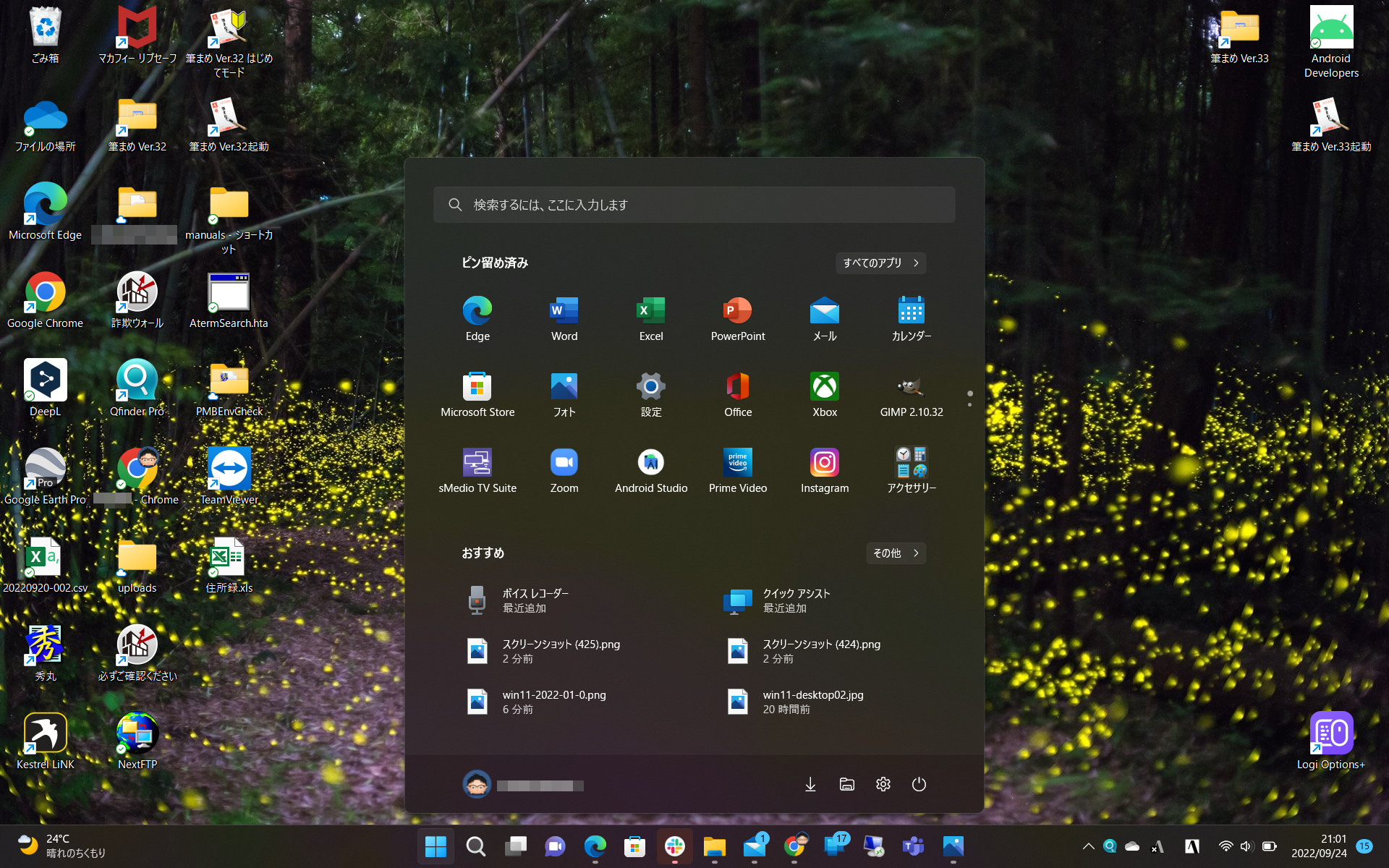1389x868 pixels.
Task: Open Instagram pinned app
Action: [825, 471]
